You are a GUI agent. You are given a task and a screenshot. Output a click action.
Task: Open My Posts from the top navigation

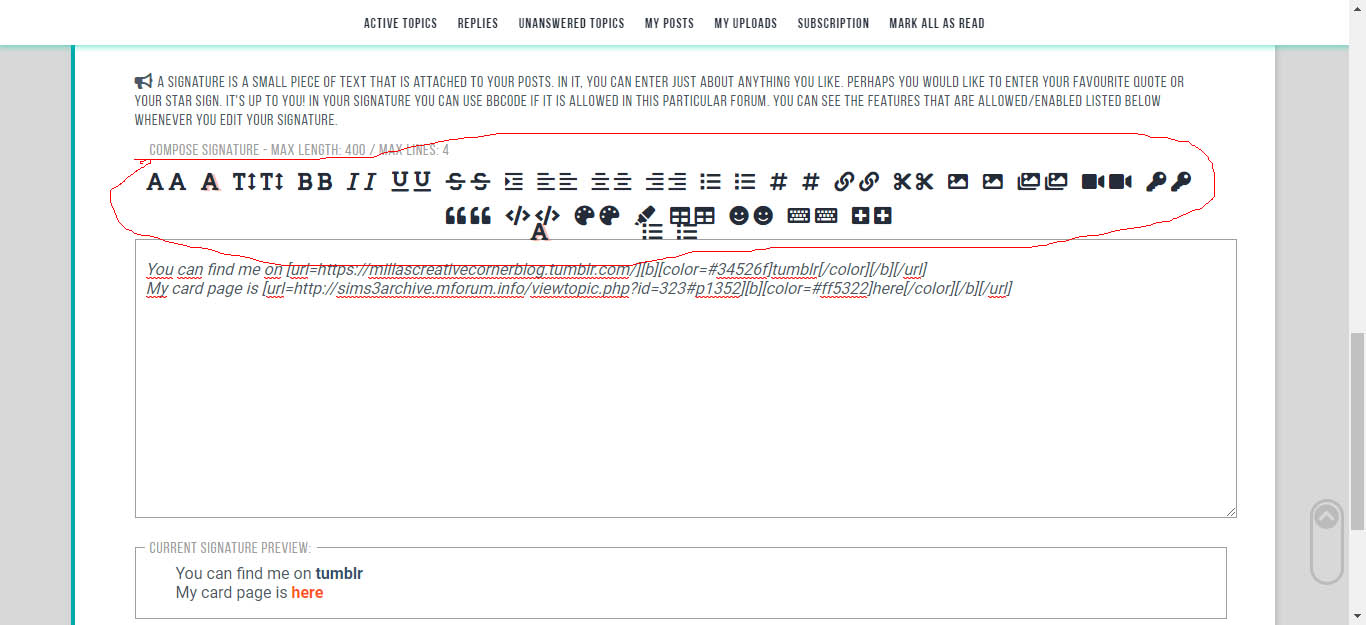pos(669,23)
